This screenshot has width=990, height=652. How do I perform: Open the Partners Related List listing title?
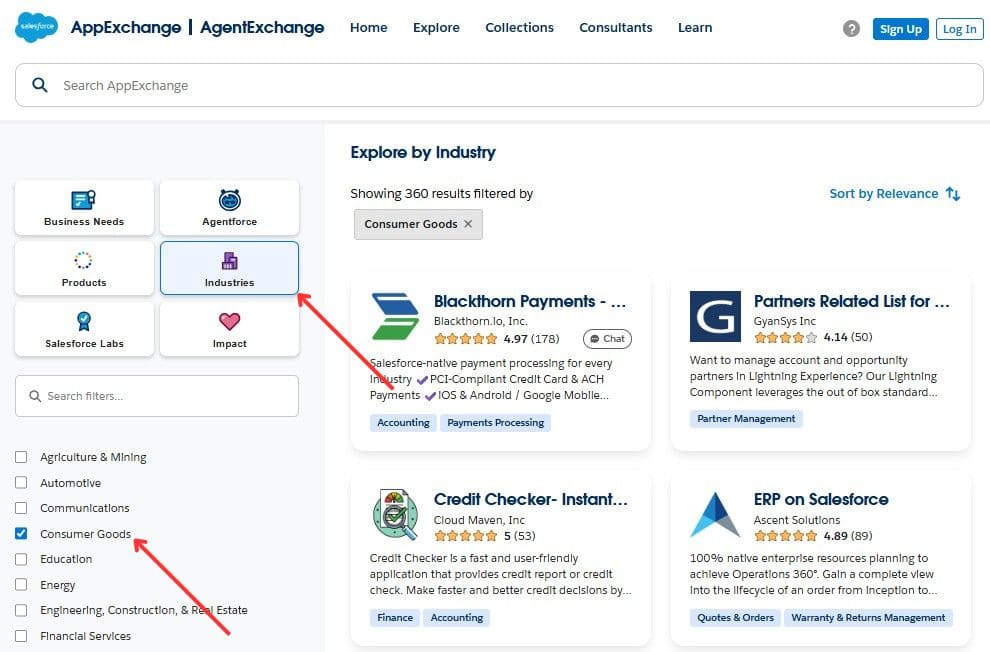click(851, 302)
